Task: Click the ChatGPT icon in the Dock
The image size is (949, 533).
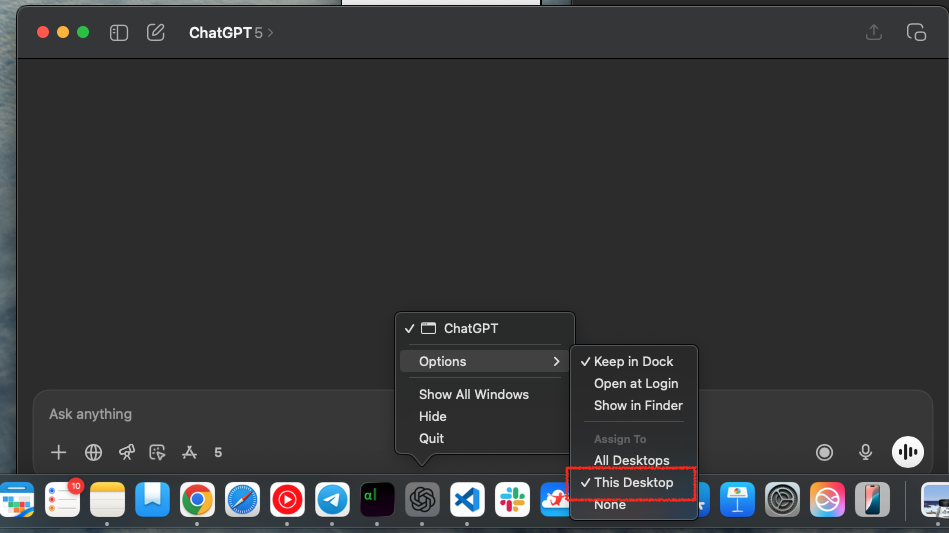Action: pyautogui.click(x=422, y=500)
